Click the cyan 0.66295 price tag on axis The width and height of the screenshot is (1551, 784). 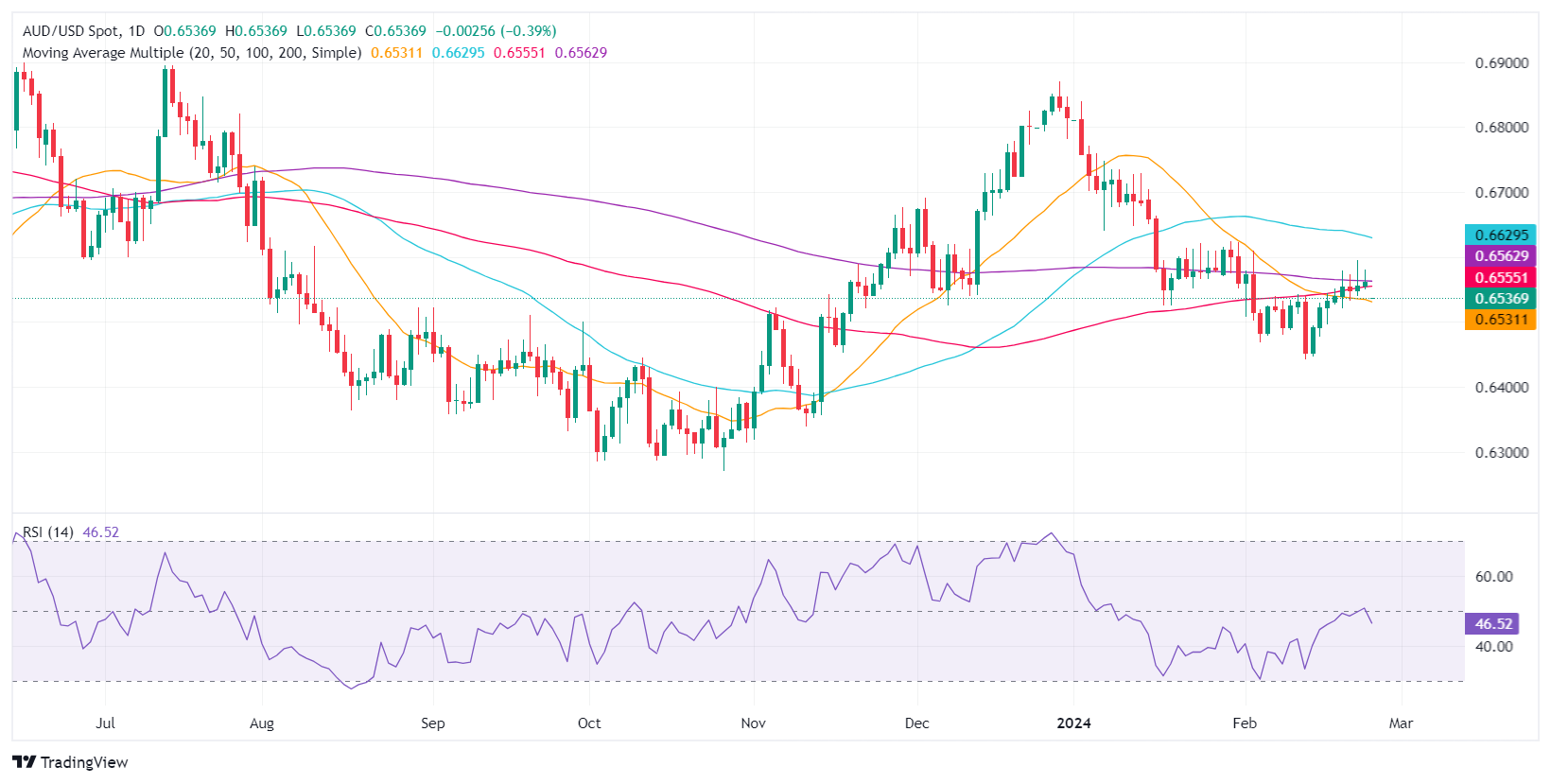point(1501,235)
